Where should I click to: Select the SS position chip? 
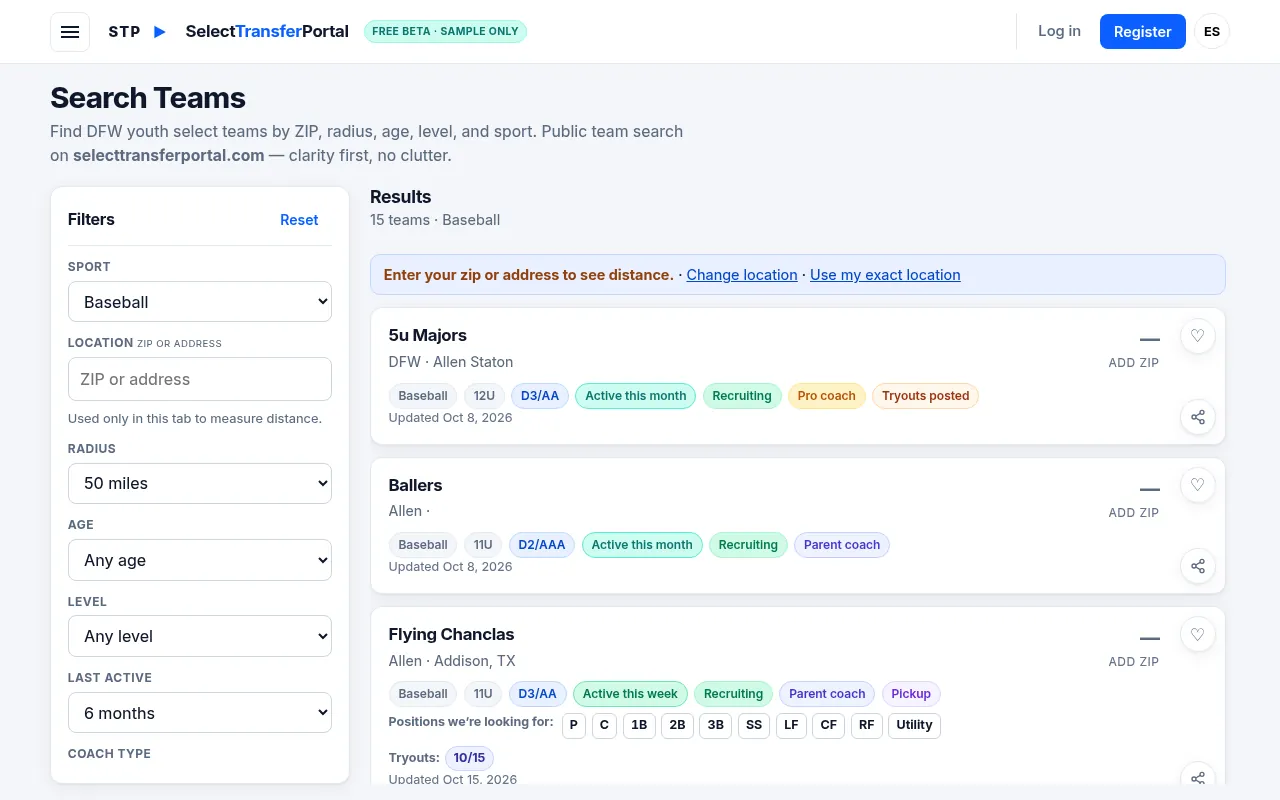[754, 725]
